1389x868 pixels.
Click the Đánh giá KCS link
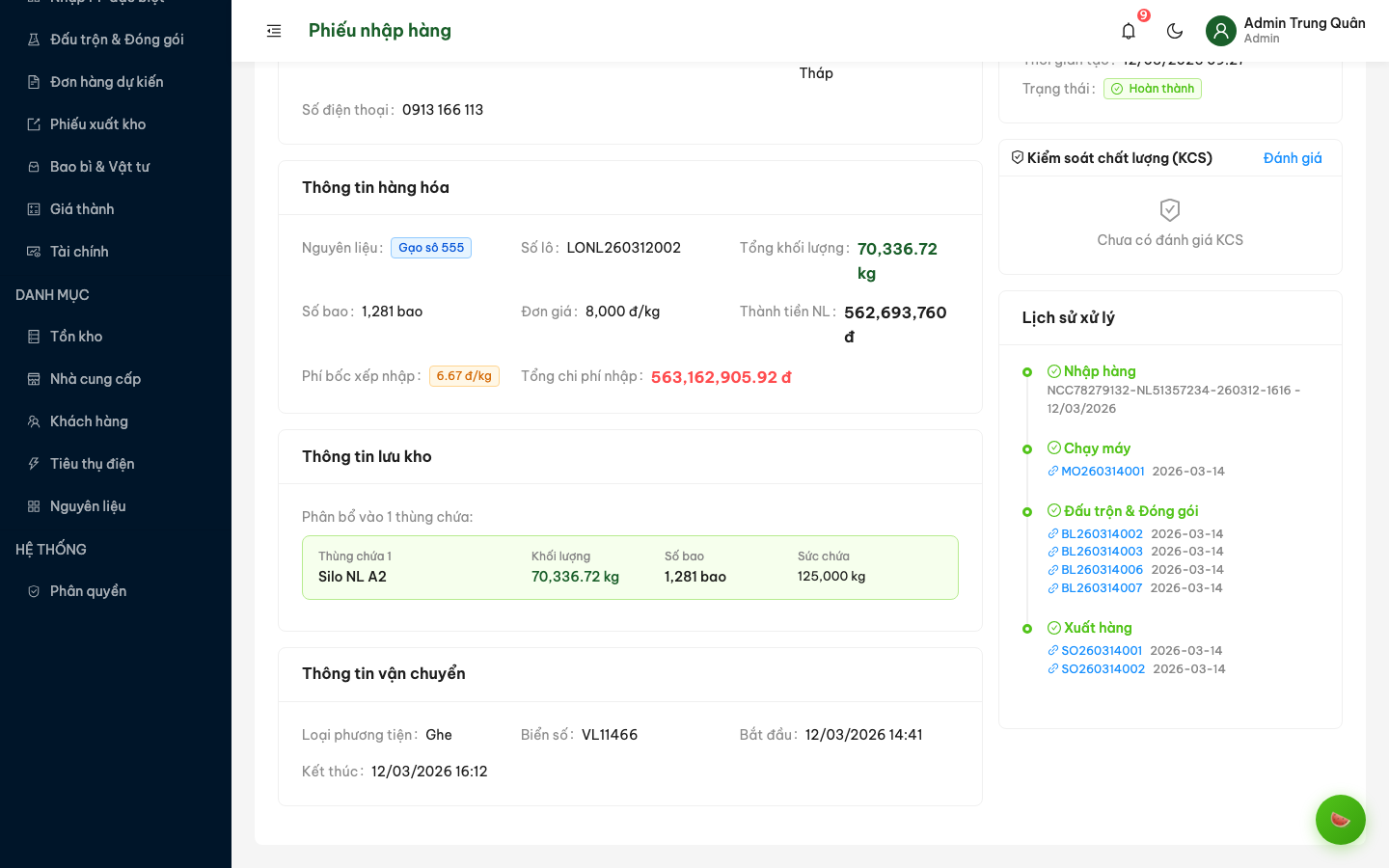click(1293, 158)
